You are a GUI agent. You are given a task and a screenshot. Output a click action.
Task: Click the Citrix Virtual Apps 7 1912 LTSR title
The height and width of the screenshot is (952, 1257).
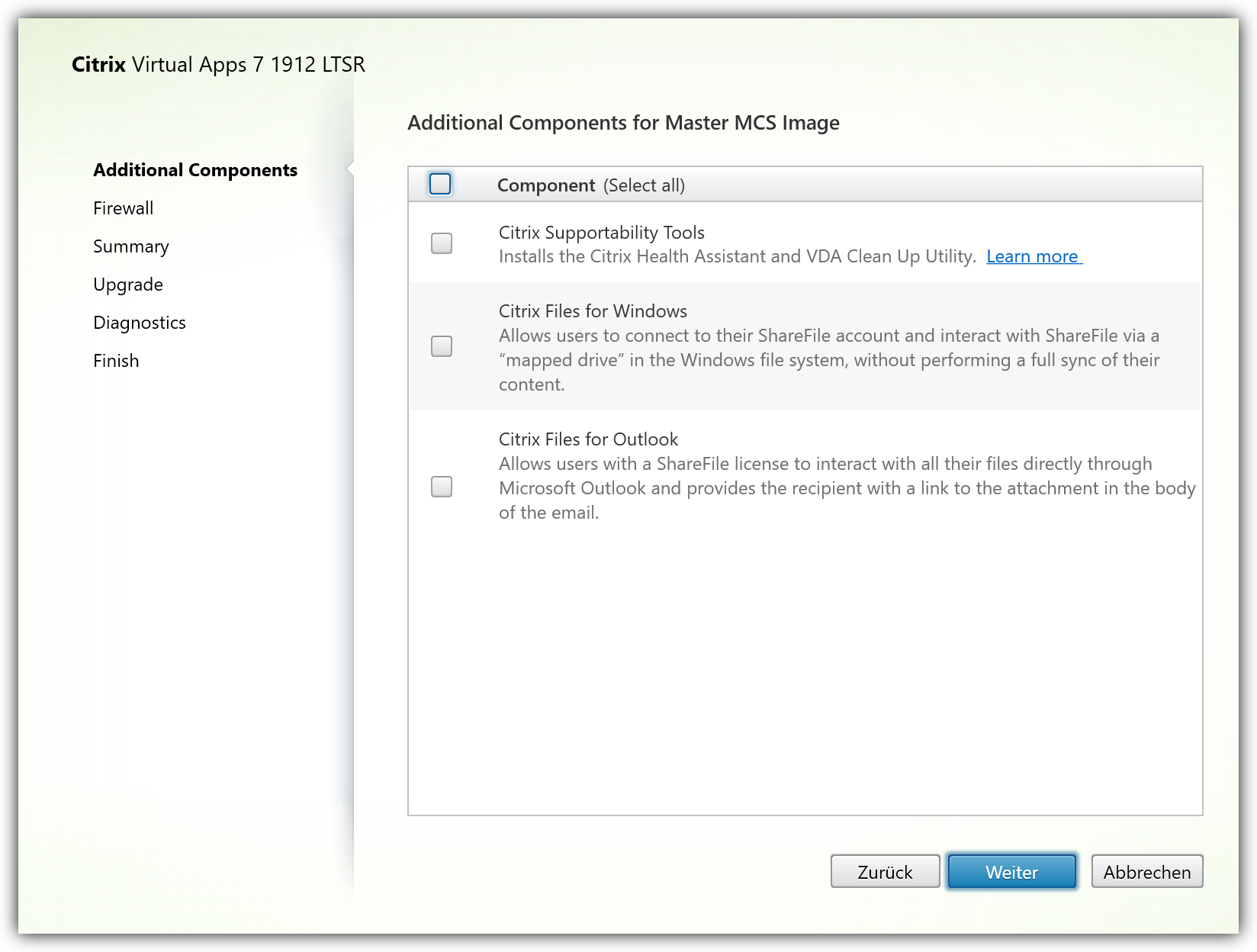[218, 64]
